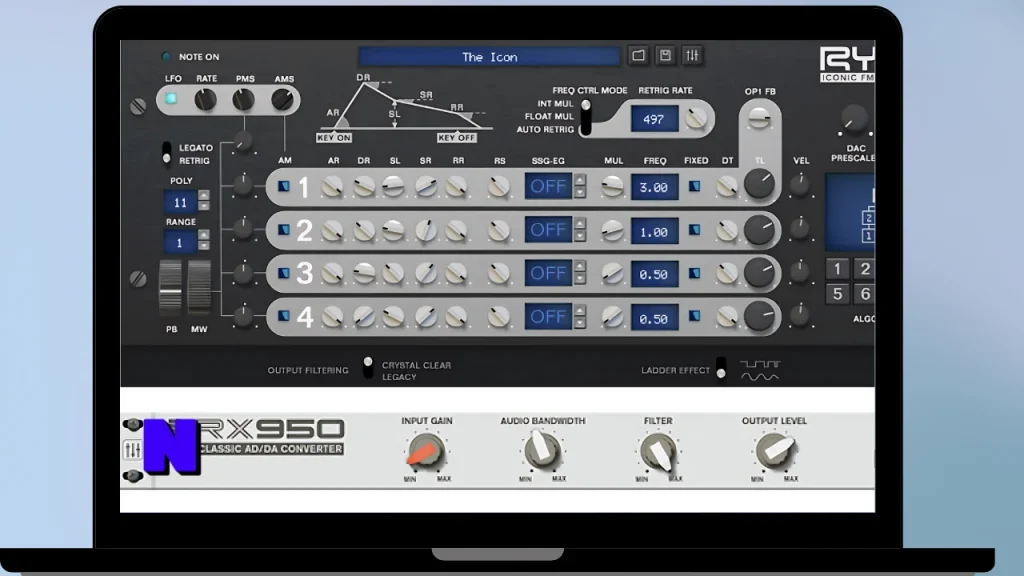This screenshot has height=576, width=1024.
Task: Decrease POLY with its down arrow
Action: pos(204,206)
